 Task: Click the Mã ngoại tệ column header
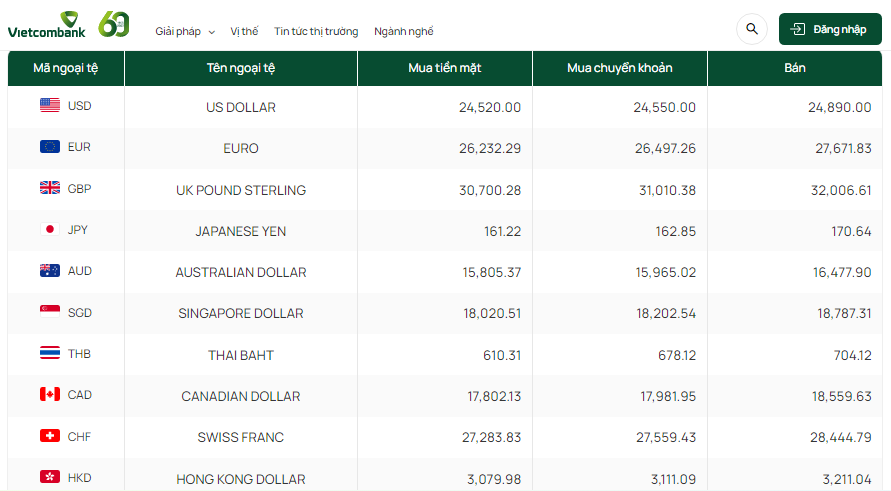(65, 68)
